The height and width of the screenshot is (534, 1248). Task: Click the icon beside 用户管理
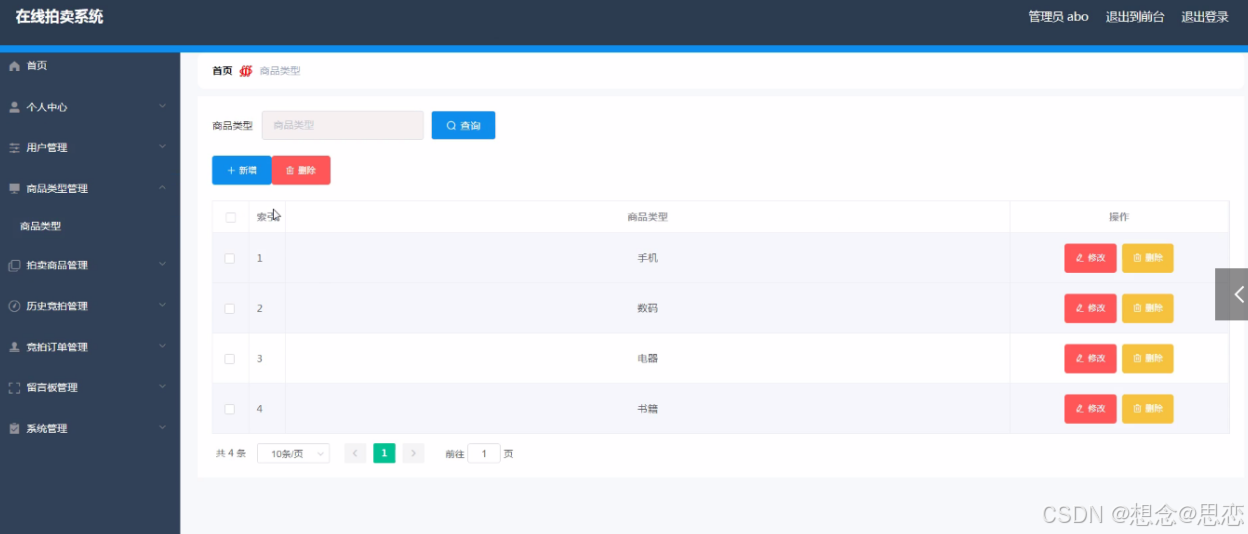[14, 148]
